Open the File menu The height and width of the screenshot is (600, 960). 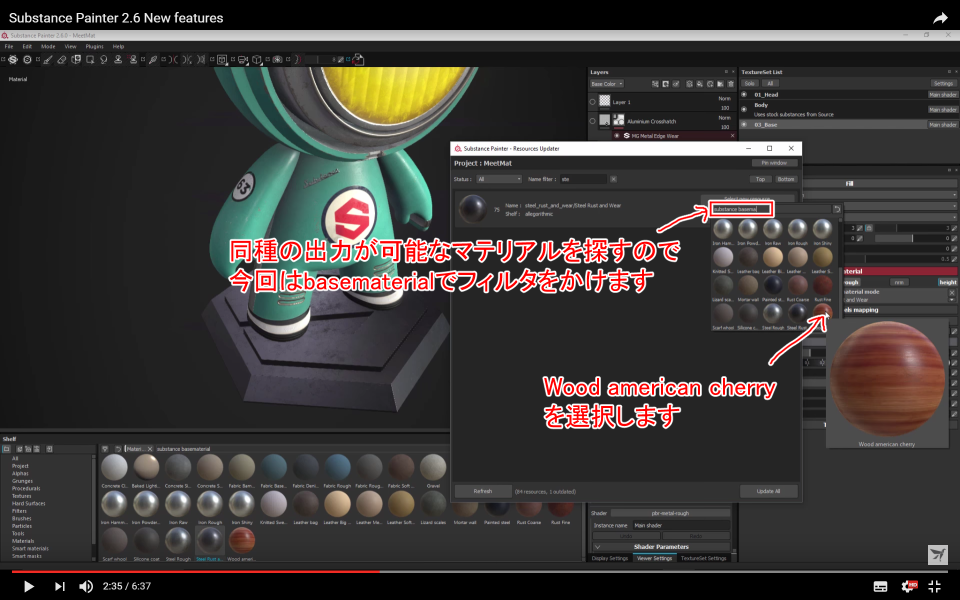pos(9,47)
